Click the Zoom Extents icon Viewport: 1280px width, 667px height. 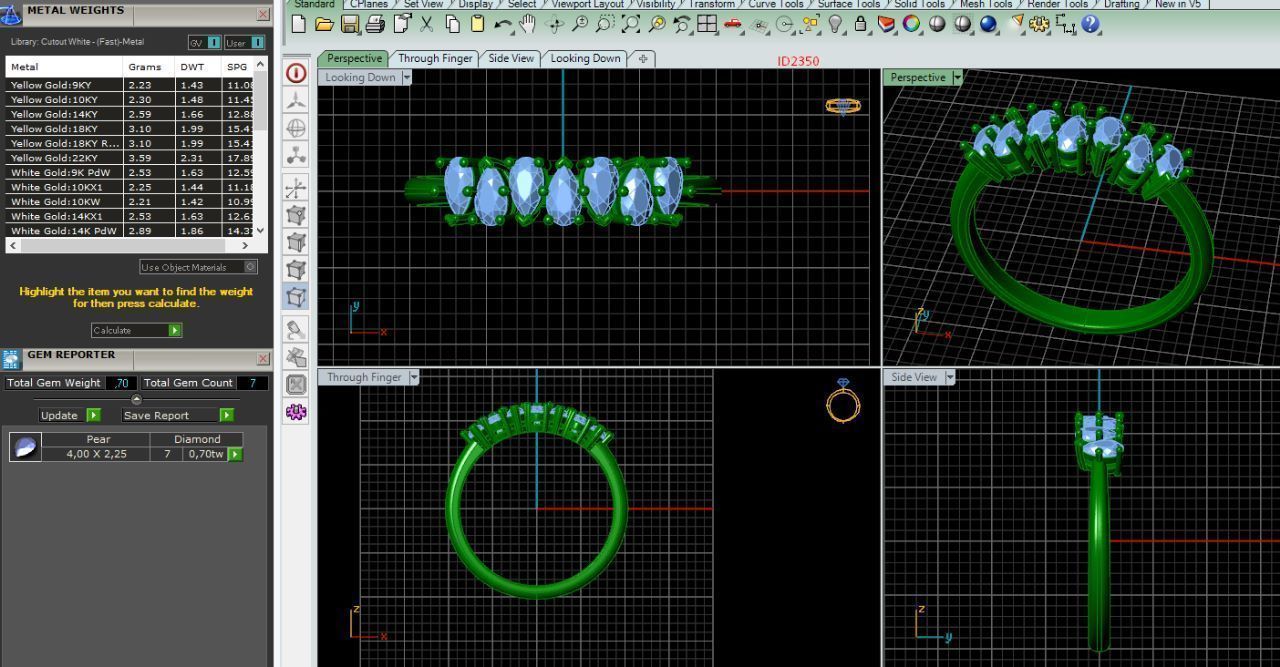[631, 24]
